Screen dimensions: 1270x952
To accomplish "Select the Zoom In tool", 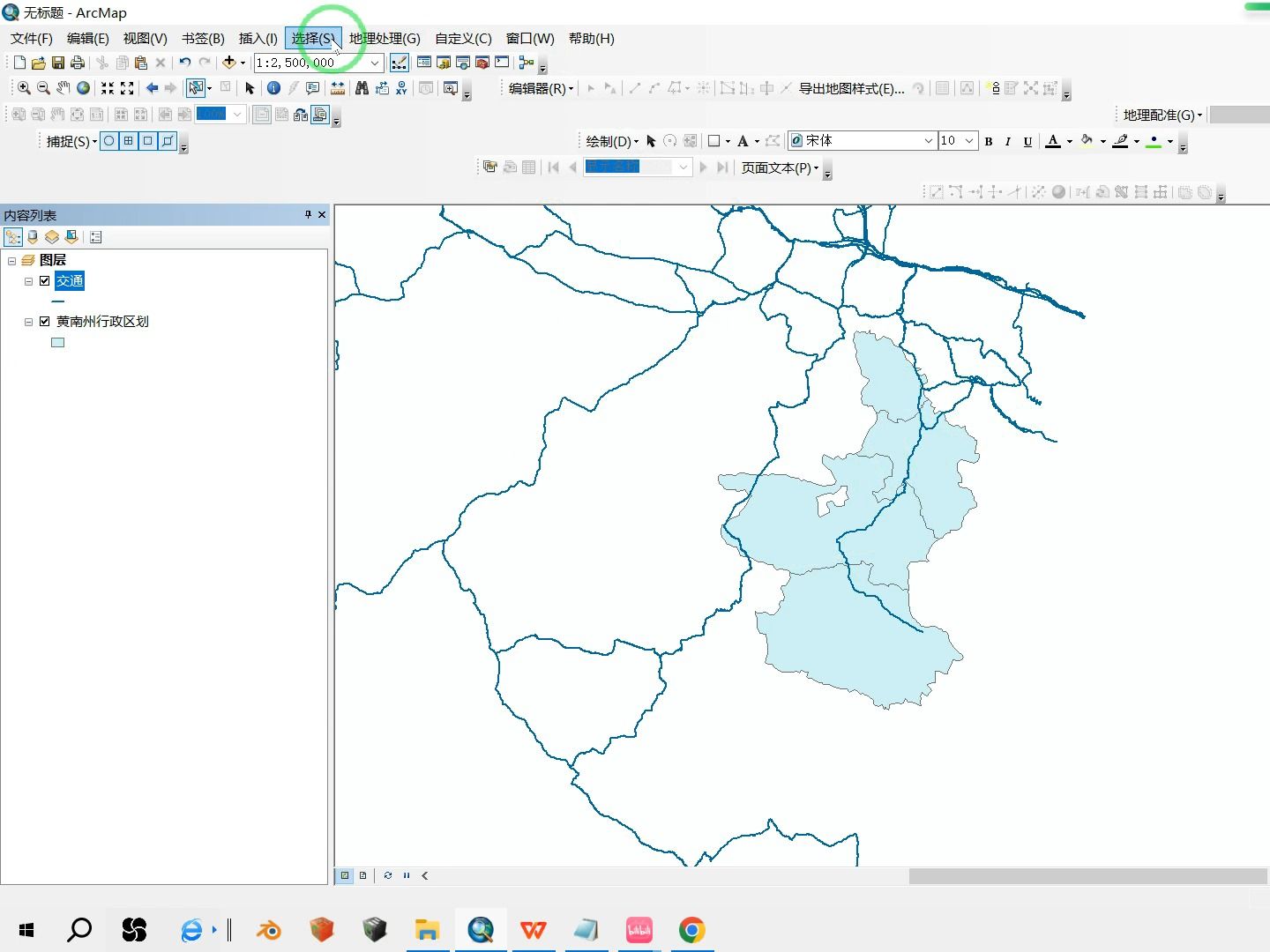I will point(23,88).
